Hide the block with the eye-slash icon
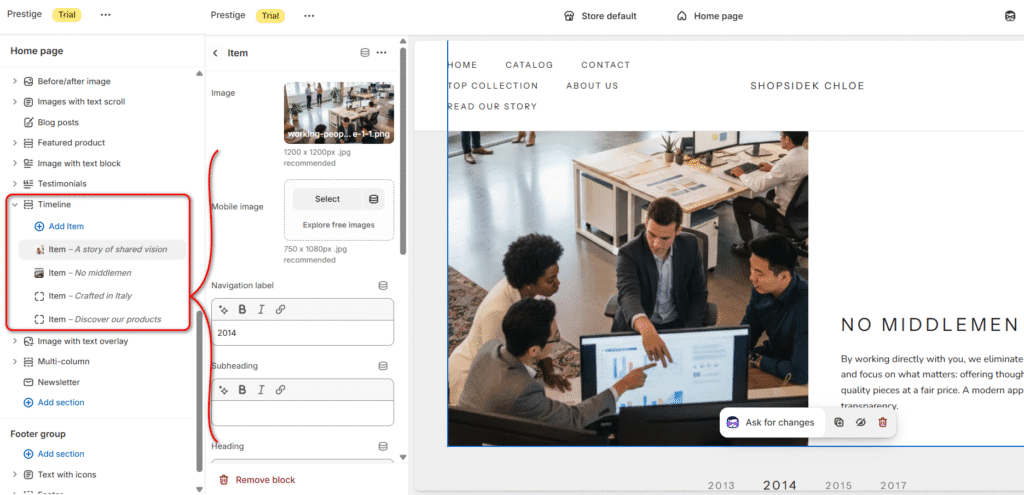 (860, 423)
